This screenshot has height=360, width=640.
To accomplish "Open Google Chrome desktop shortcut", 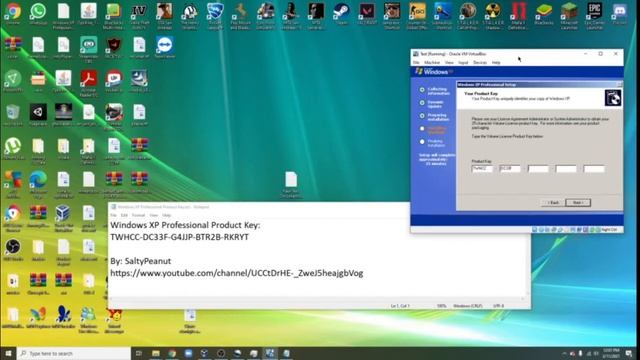I will click(13, 11).
